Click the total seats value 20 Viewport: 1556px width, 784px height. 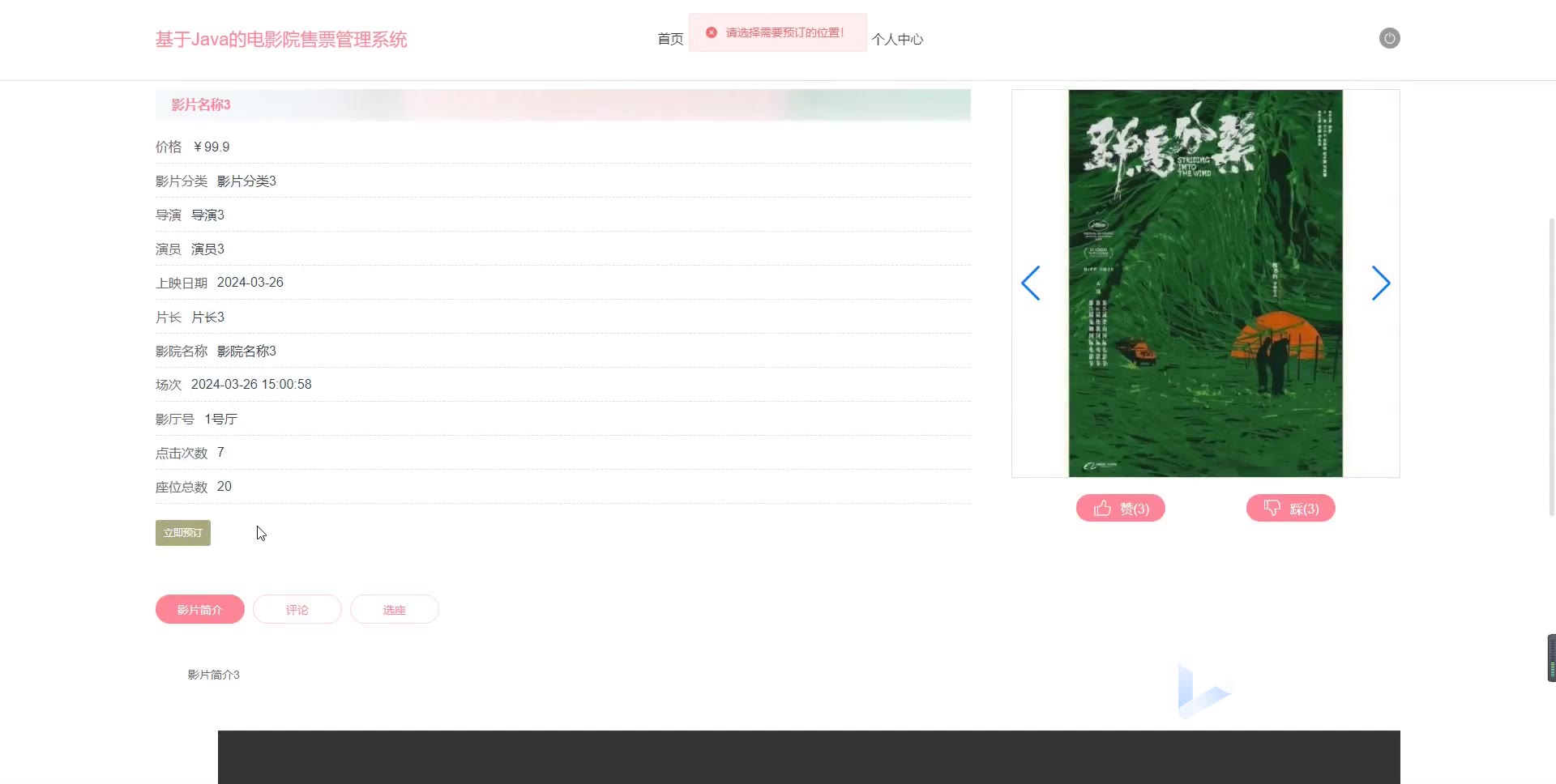(224, 486)
